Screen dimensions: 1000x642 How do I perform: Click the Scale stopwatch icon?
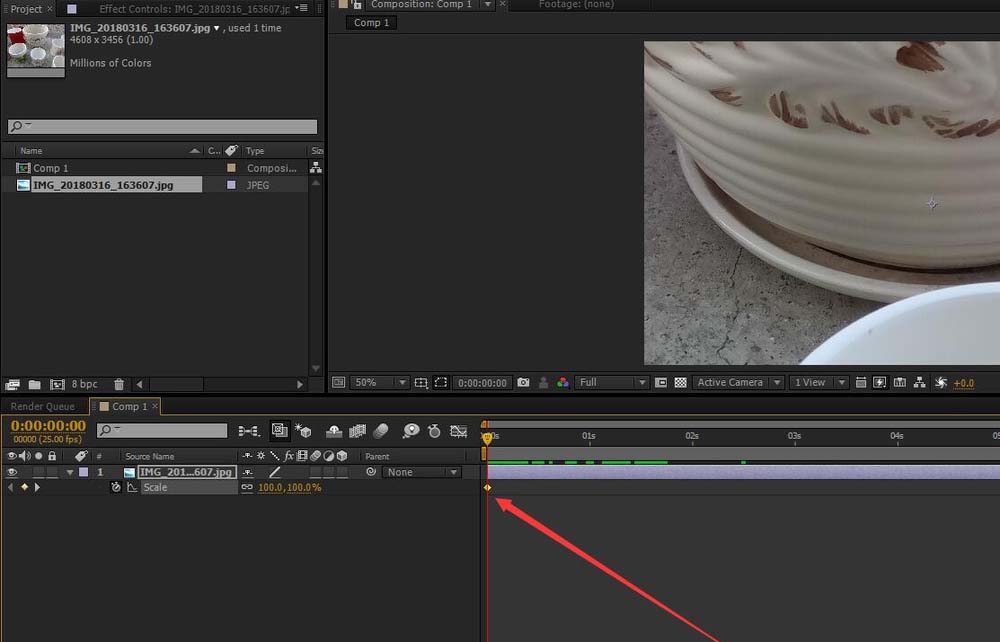[116, 488]
